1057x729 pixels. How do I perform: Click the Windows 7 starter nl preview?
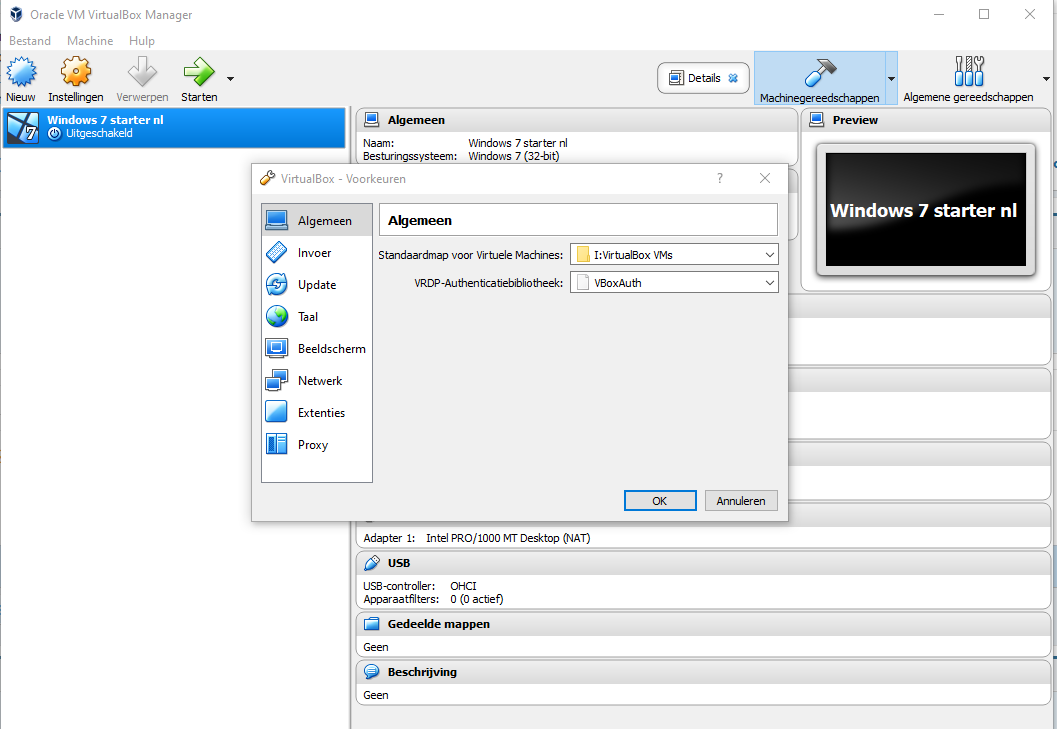tap(926, 210)
